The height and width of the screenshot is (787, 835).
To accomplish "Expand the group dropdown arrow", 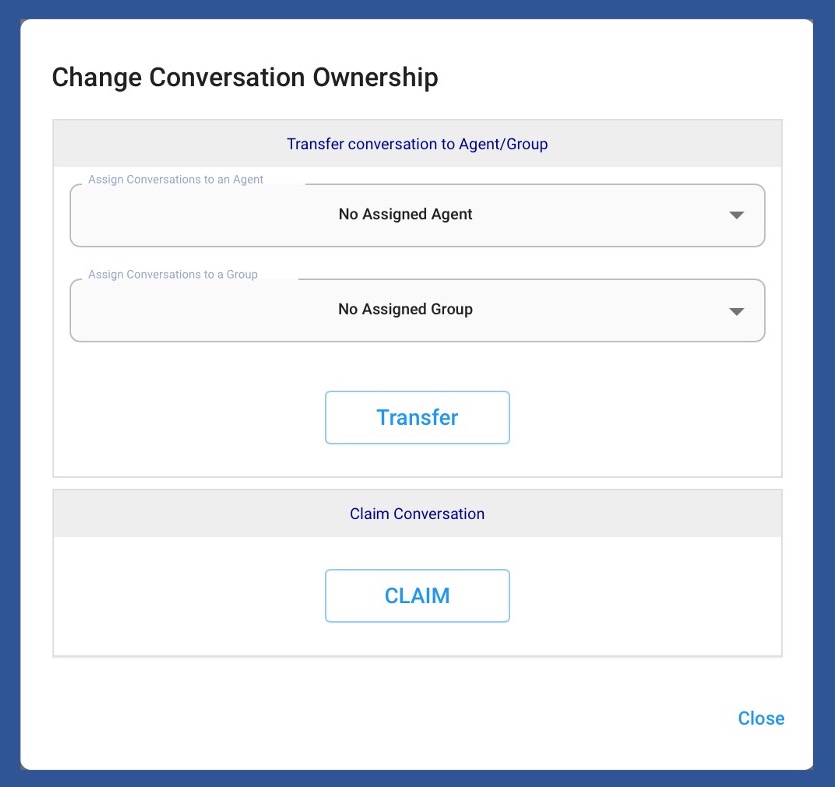I will (x=737, y=311).
